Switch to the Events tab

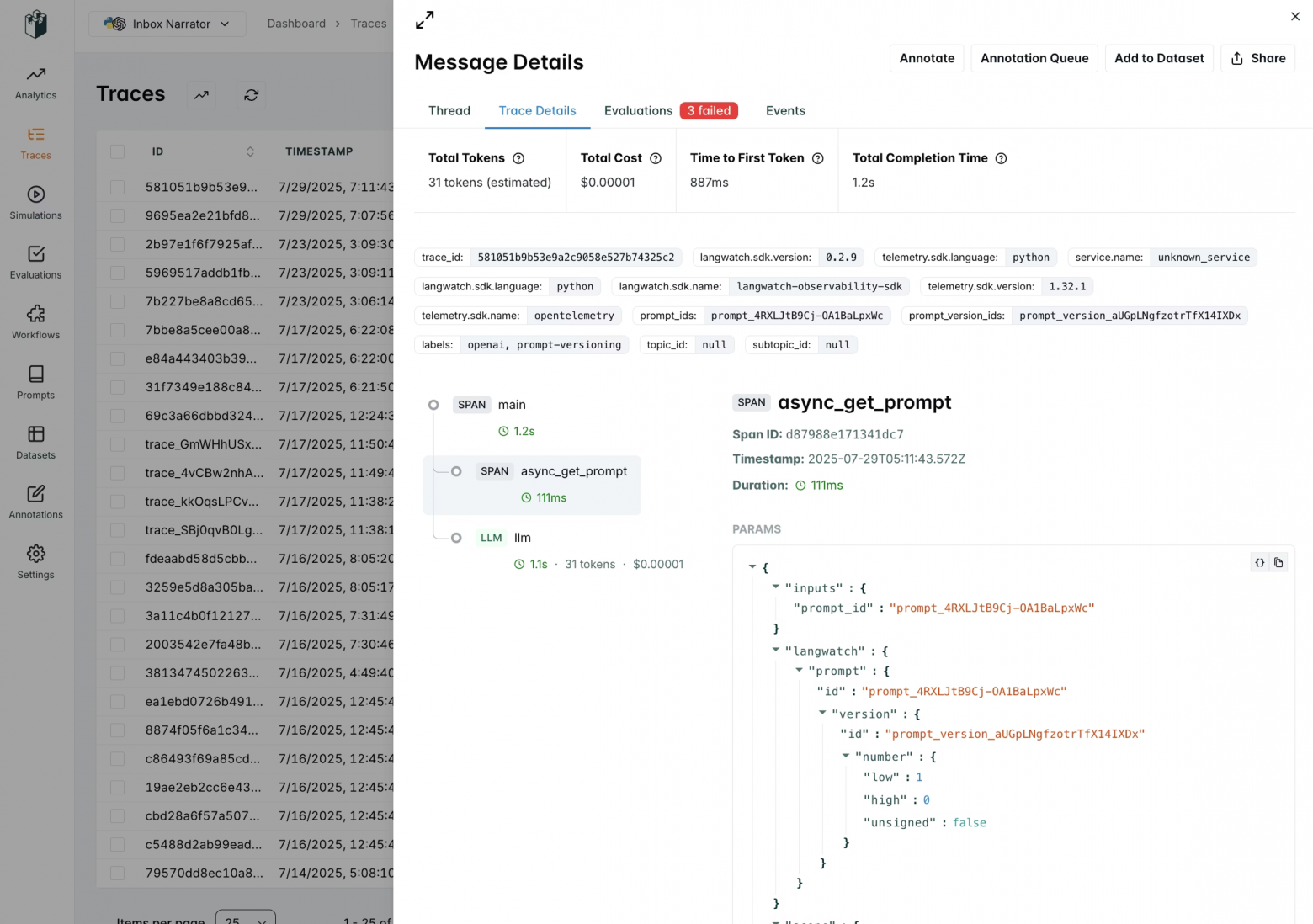784,110
